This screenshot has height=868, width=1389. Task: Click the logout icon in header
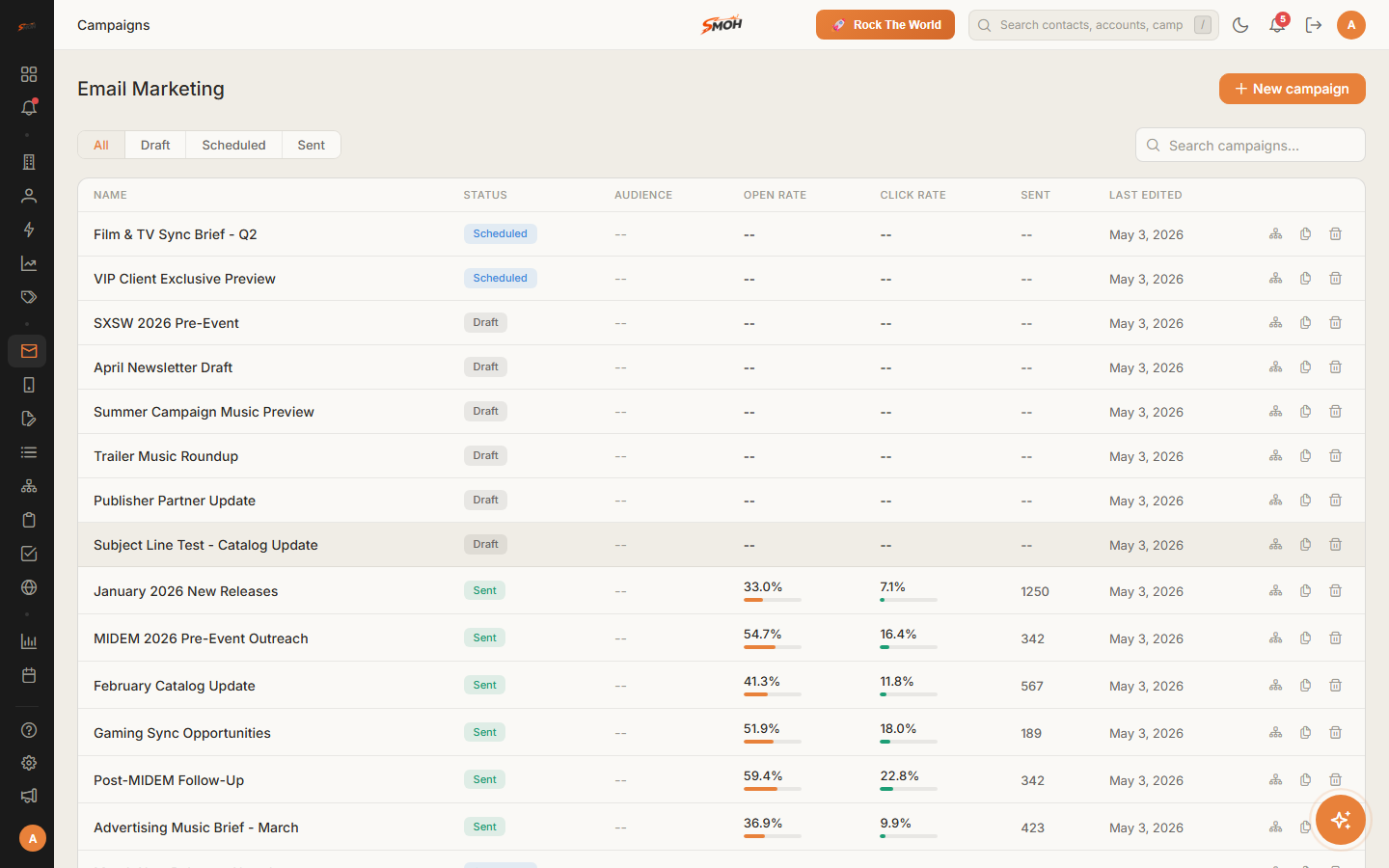coord(1314,25)
